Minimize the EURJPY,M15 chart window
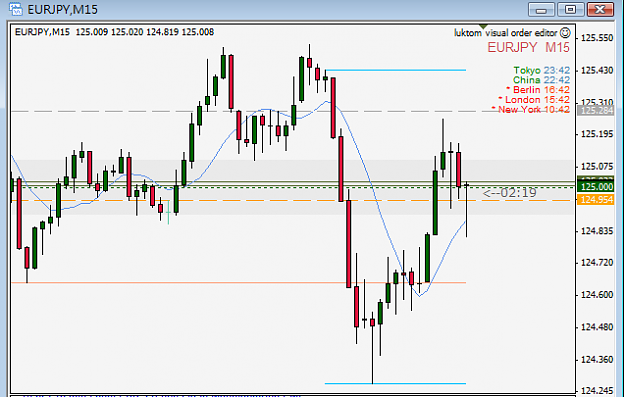The height and width of the screenshot is (397, 625). click(541, 9)
